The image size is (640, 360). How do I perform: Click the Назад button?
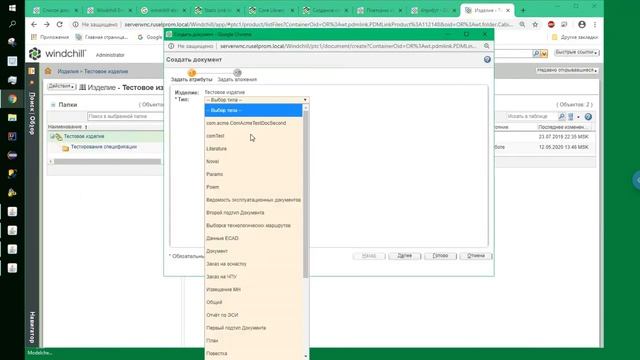[369, 256]
